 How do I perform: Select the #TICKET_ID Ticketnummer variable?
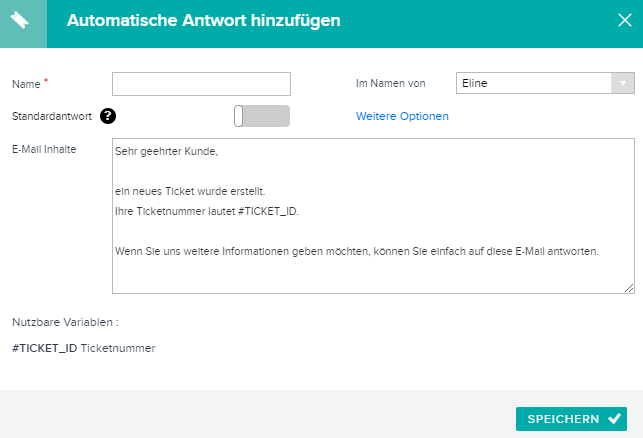84,348
